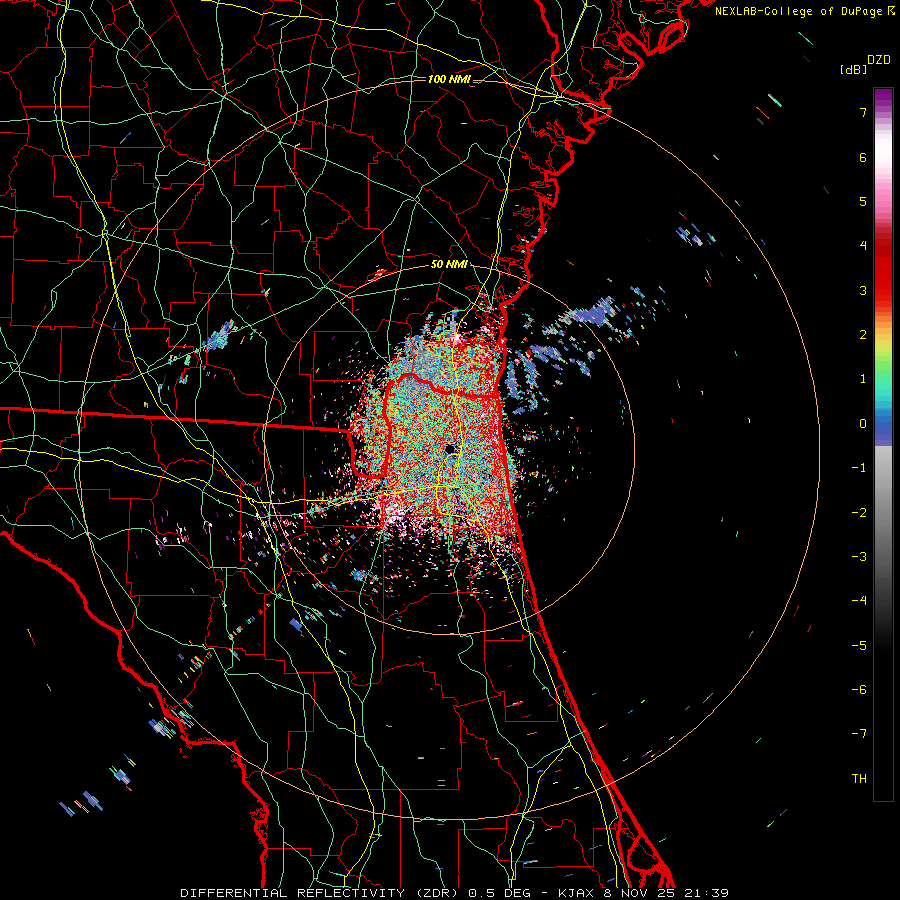Screen dimensions: 900x900
Task: Click the 50 NMI range ring label
Action: (x=449, y=265)
